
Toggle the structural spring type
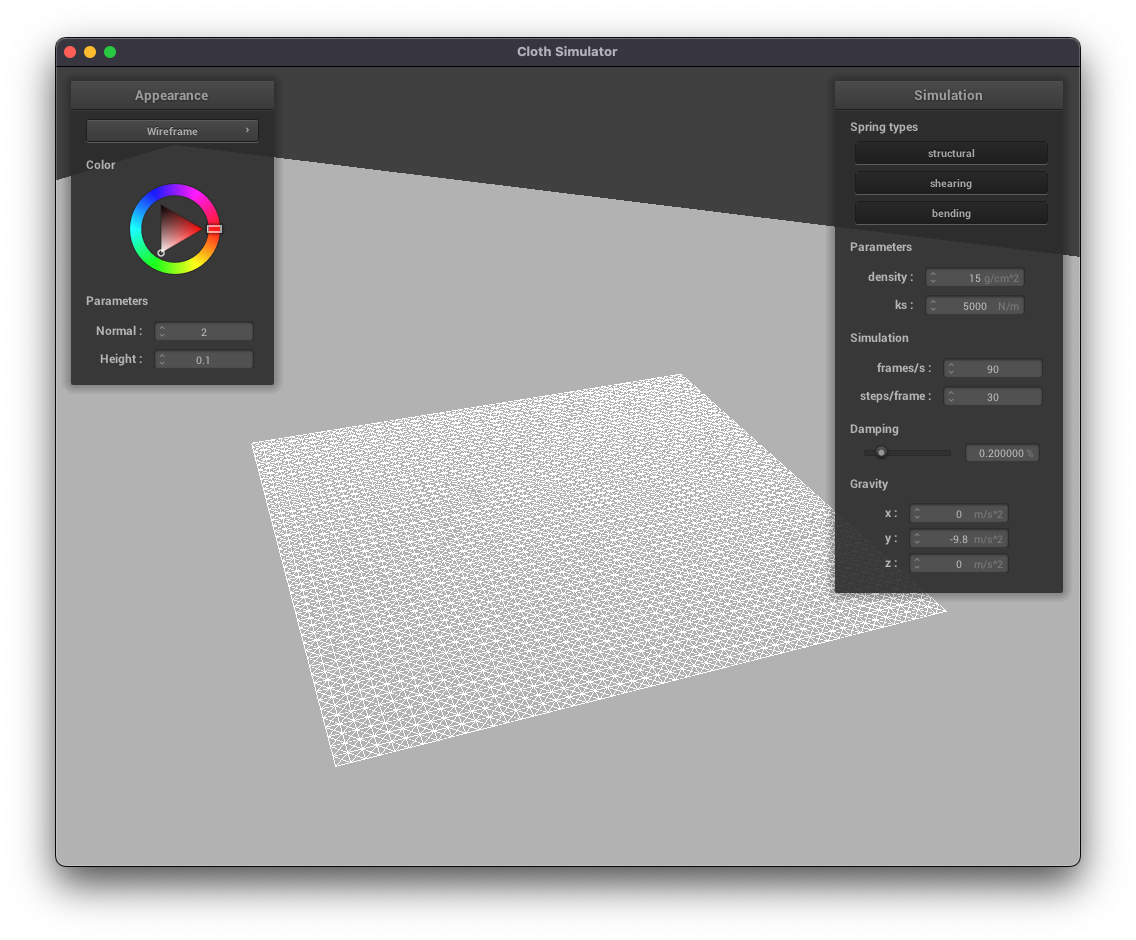coord(951,154)
